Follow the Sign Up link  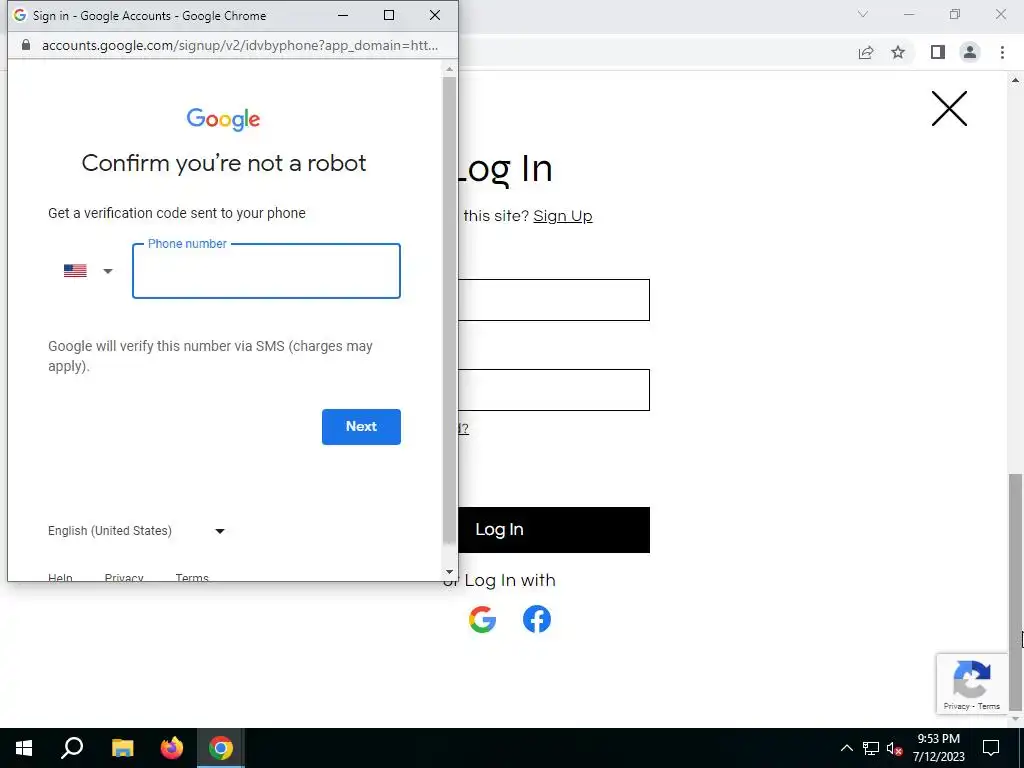click(x=563, y=216)
